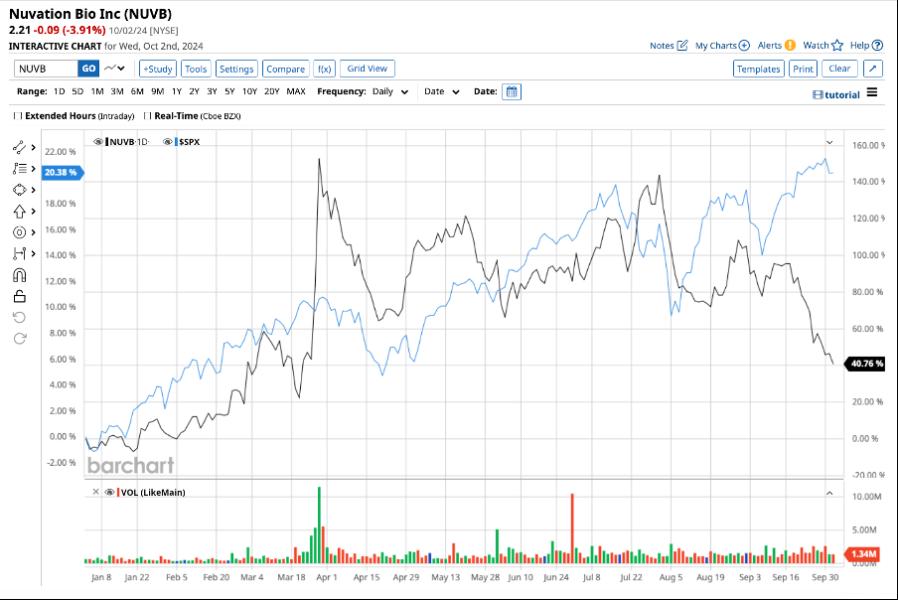Screen dimensions: 898x600
Task: Click the My Charts plus icon
Action: point(744,45)
